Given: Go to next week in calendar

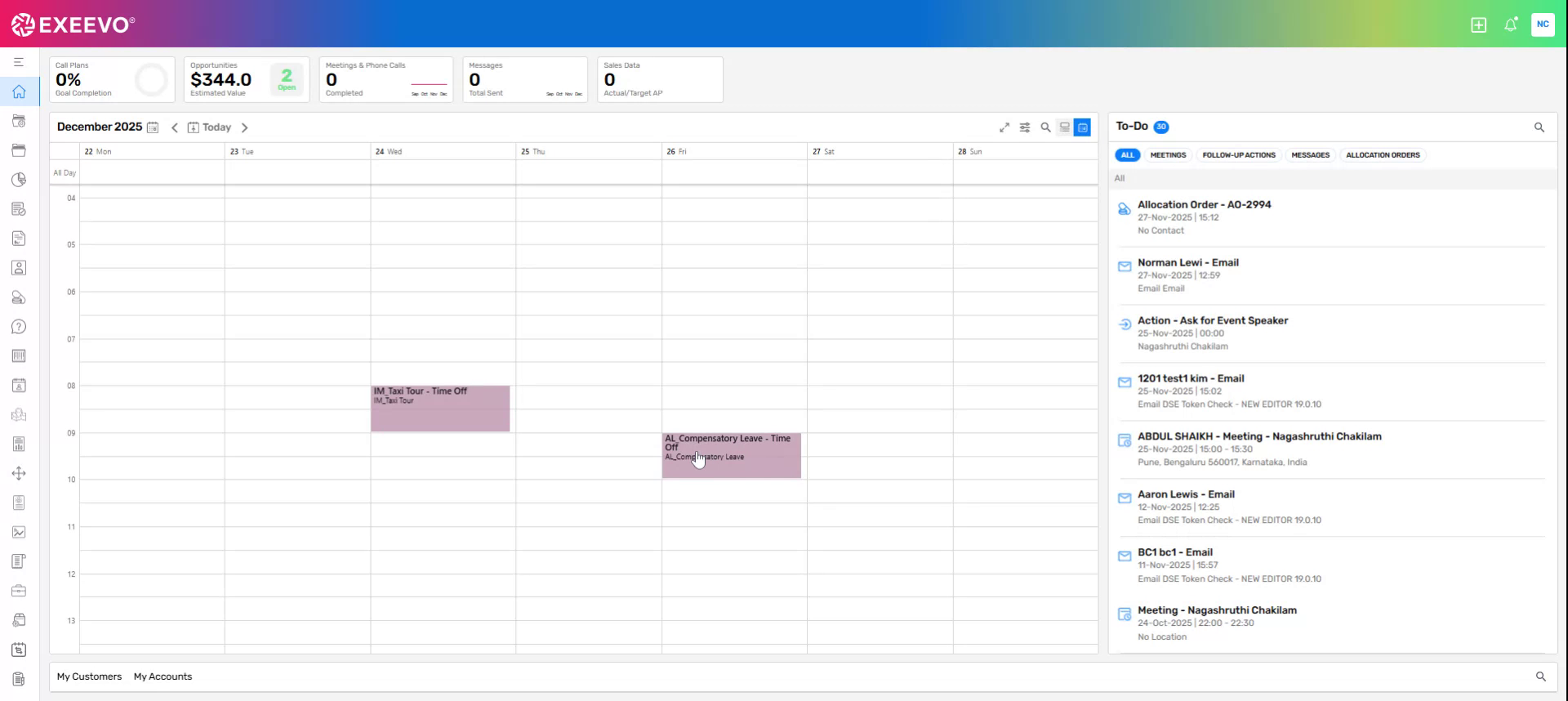Looking at the screenshot, I should [x=244, y=127].
